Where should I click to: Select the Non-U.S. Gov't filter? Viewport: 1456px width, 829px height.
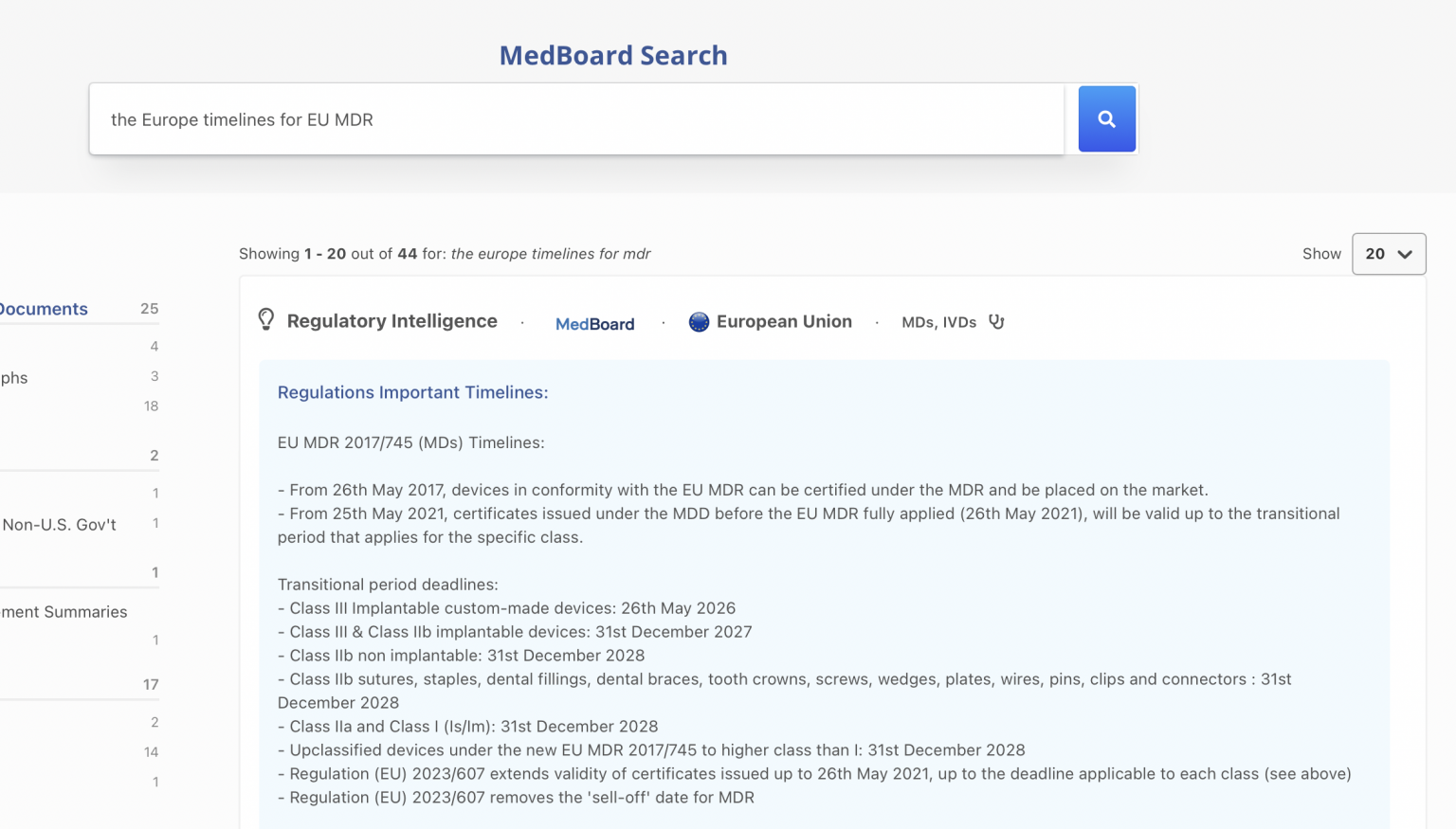click(x=58, y=524)
